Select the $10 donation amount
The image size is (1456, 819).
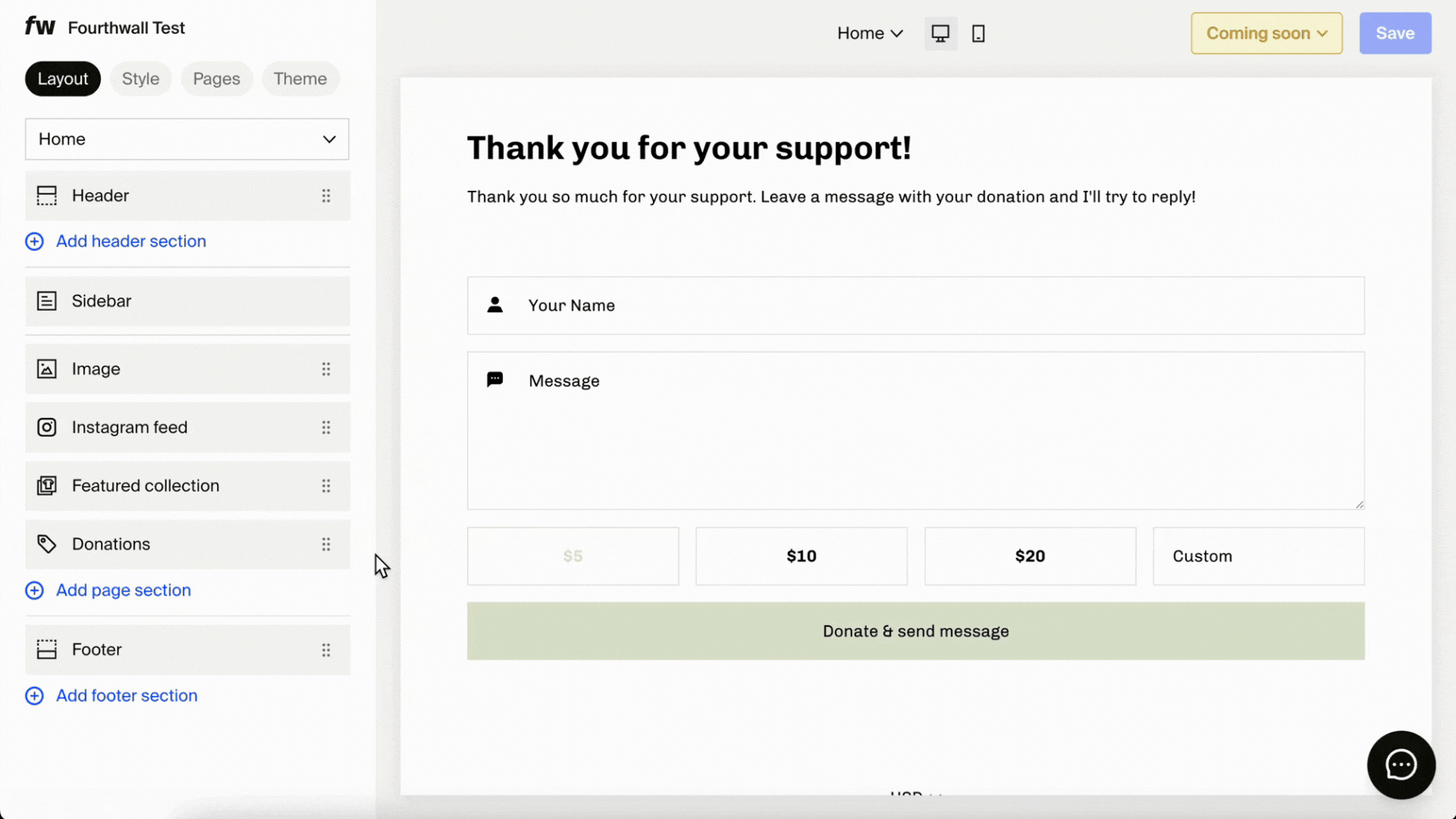click(x=801, y=556)
